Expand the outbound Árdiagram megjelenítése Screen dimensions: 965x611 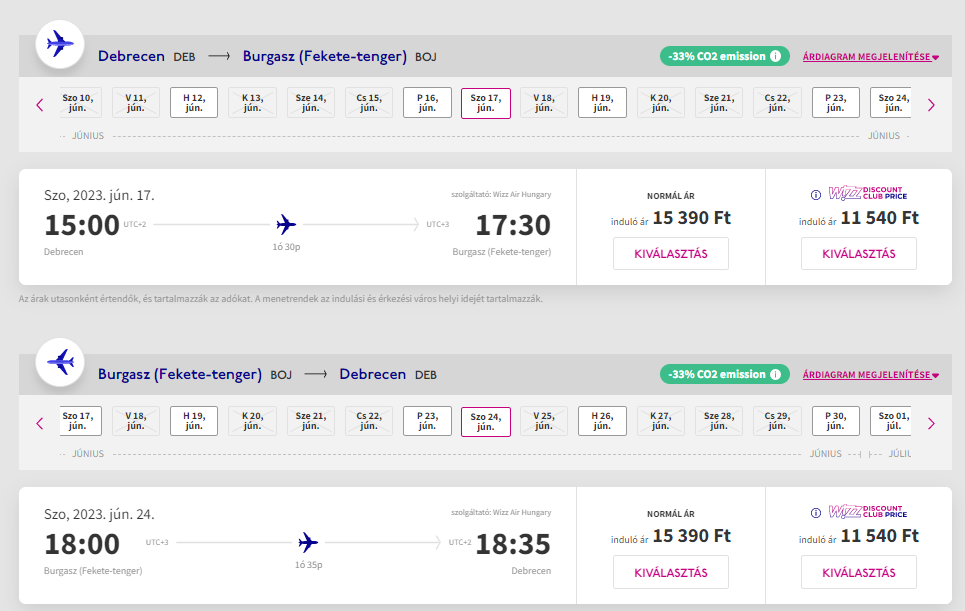(x=870, y=57)
